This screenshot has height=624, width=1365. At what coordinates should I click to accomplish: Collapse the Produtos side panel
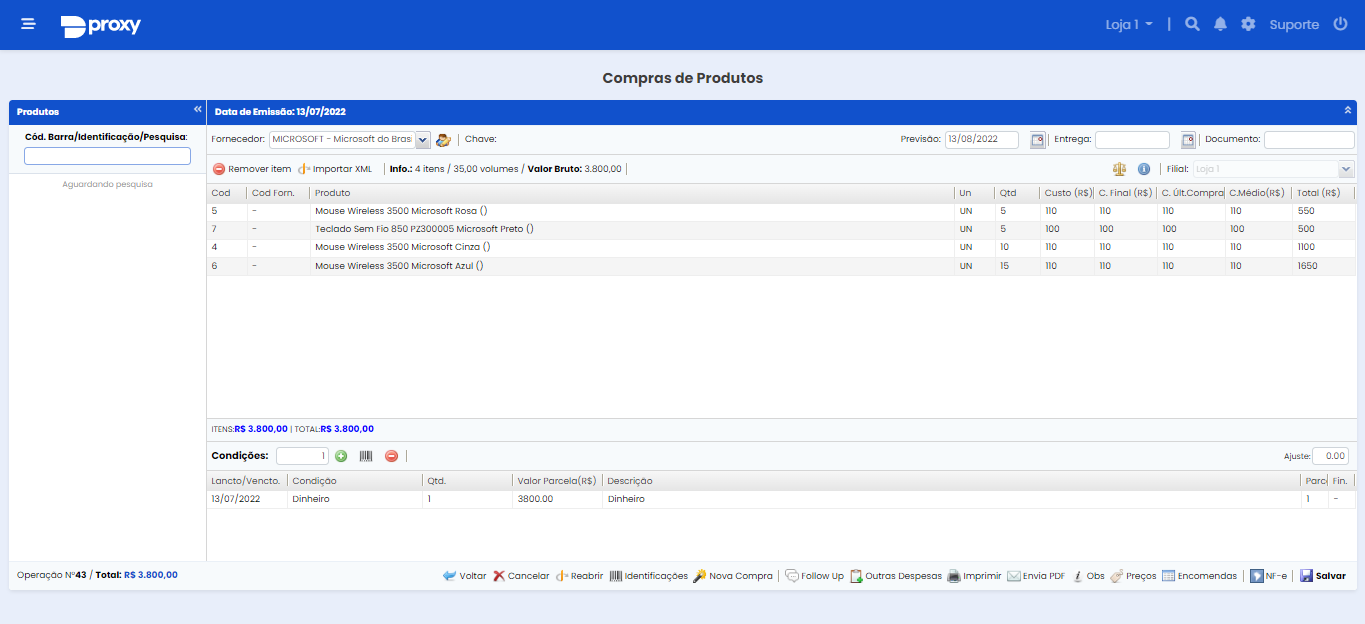[x=198, y=109]
